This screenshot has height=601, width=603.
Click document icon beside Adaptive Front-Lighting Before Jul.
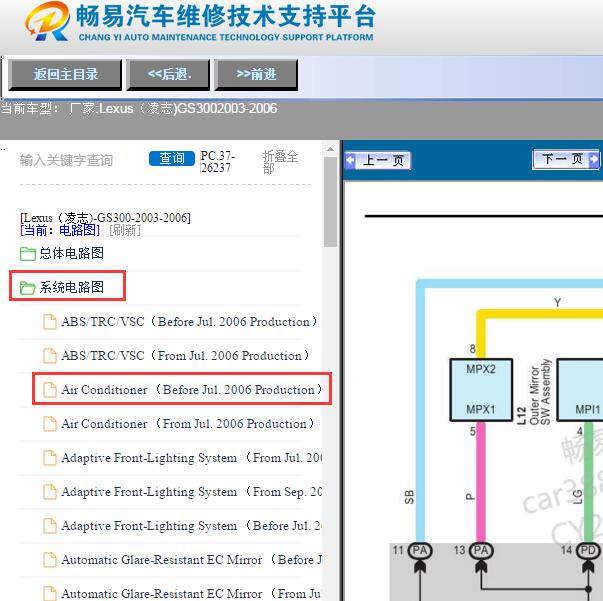[50, 526]
